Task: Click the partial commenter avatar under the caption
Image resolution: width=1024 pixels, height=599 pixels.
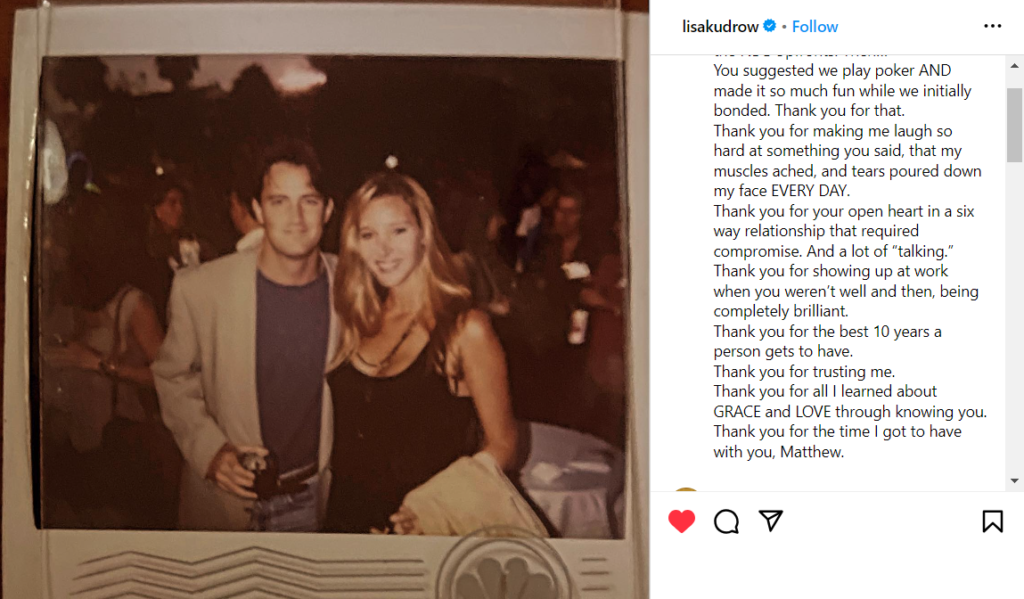Action: (686, 489)
